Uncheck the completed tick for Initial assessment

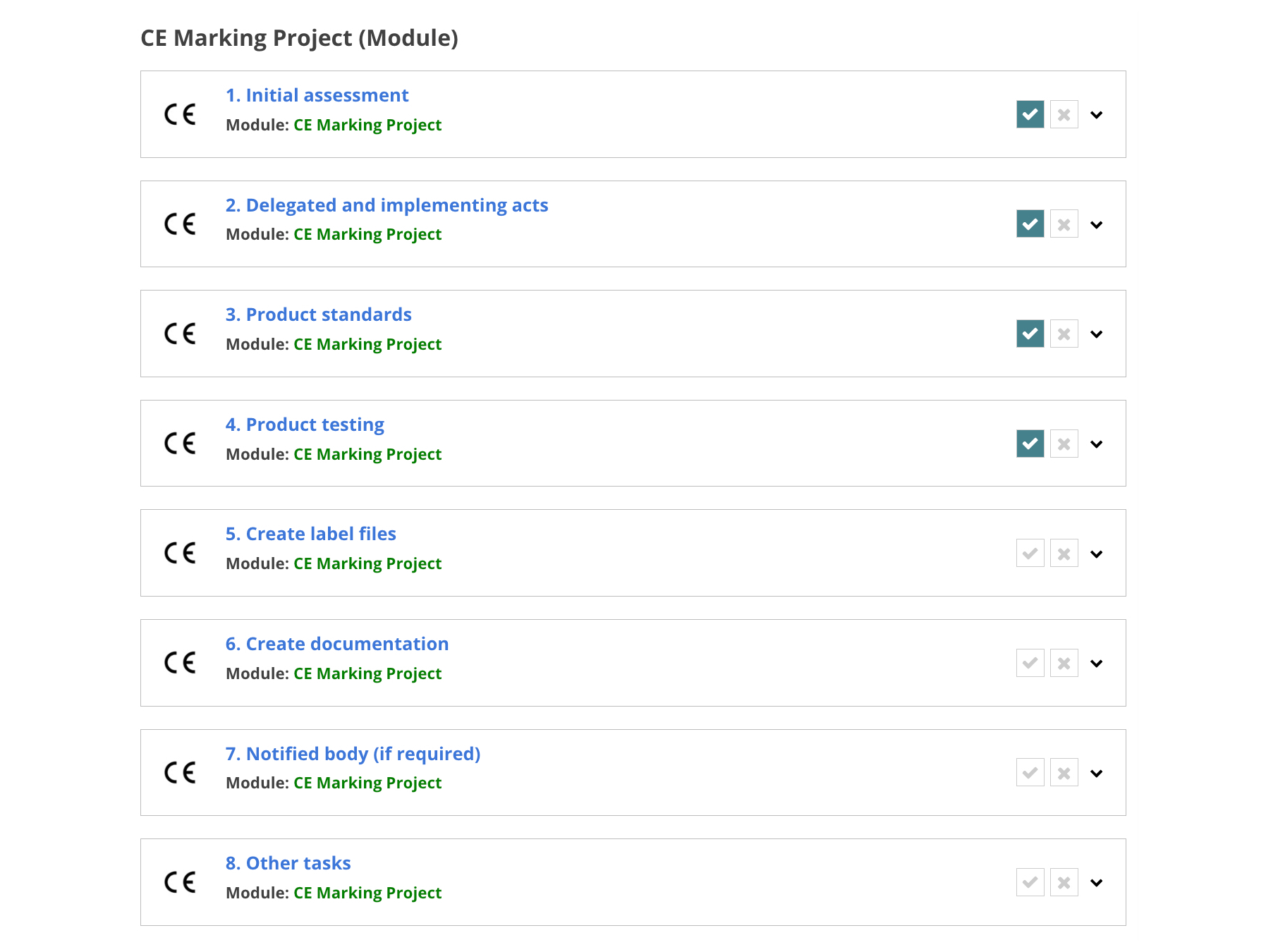point(1030,114)
